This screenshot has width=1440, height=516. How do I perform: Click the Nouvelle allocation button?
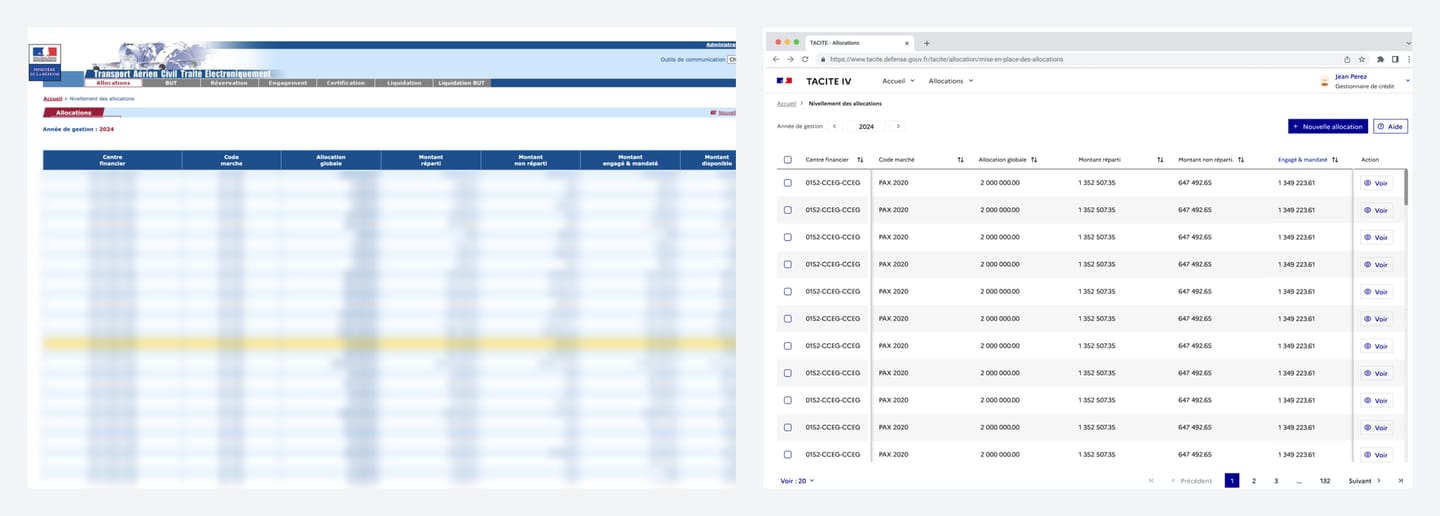pyautogui.click(x=1327, y=127)
